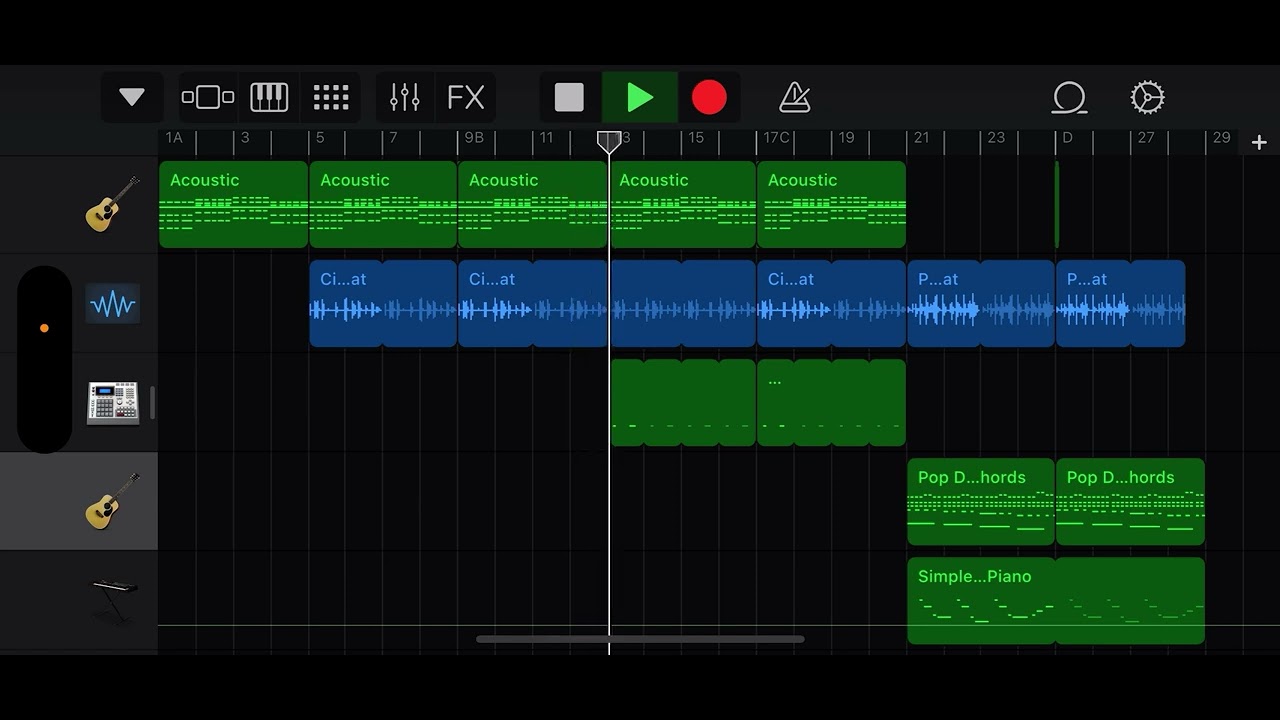Select the Acoustic region starting at bar 5

[x=383, y=204]
